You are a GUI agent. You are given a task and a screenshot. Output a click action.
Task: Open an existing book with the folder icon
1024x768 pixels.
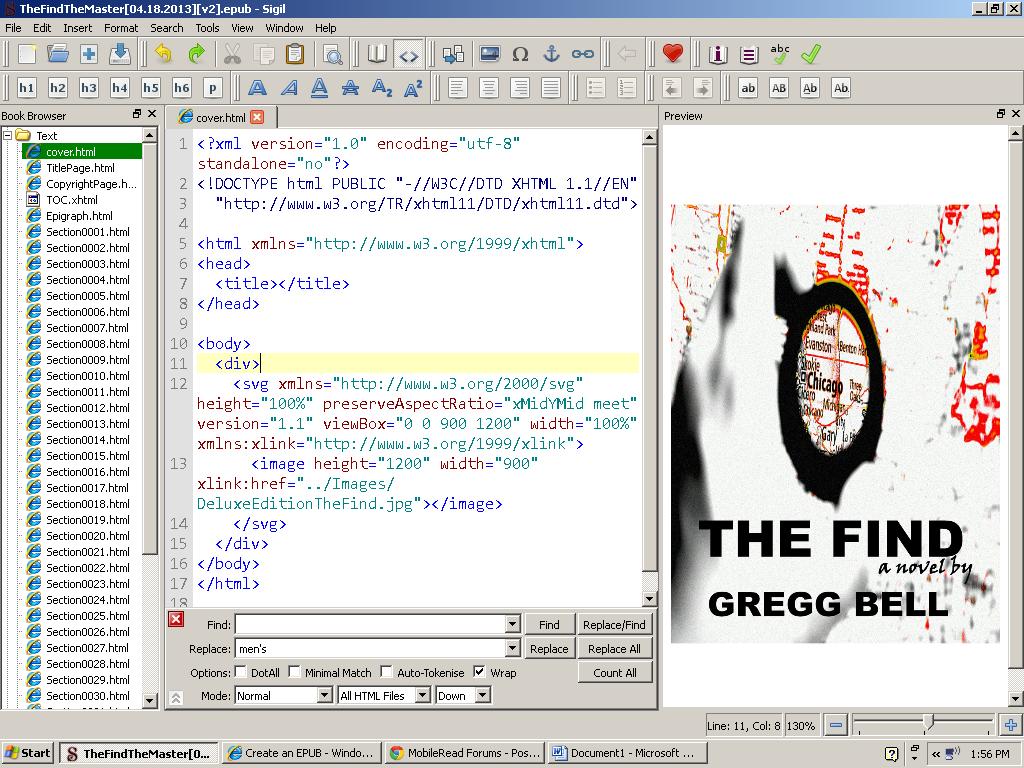coord(57,54)
